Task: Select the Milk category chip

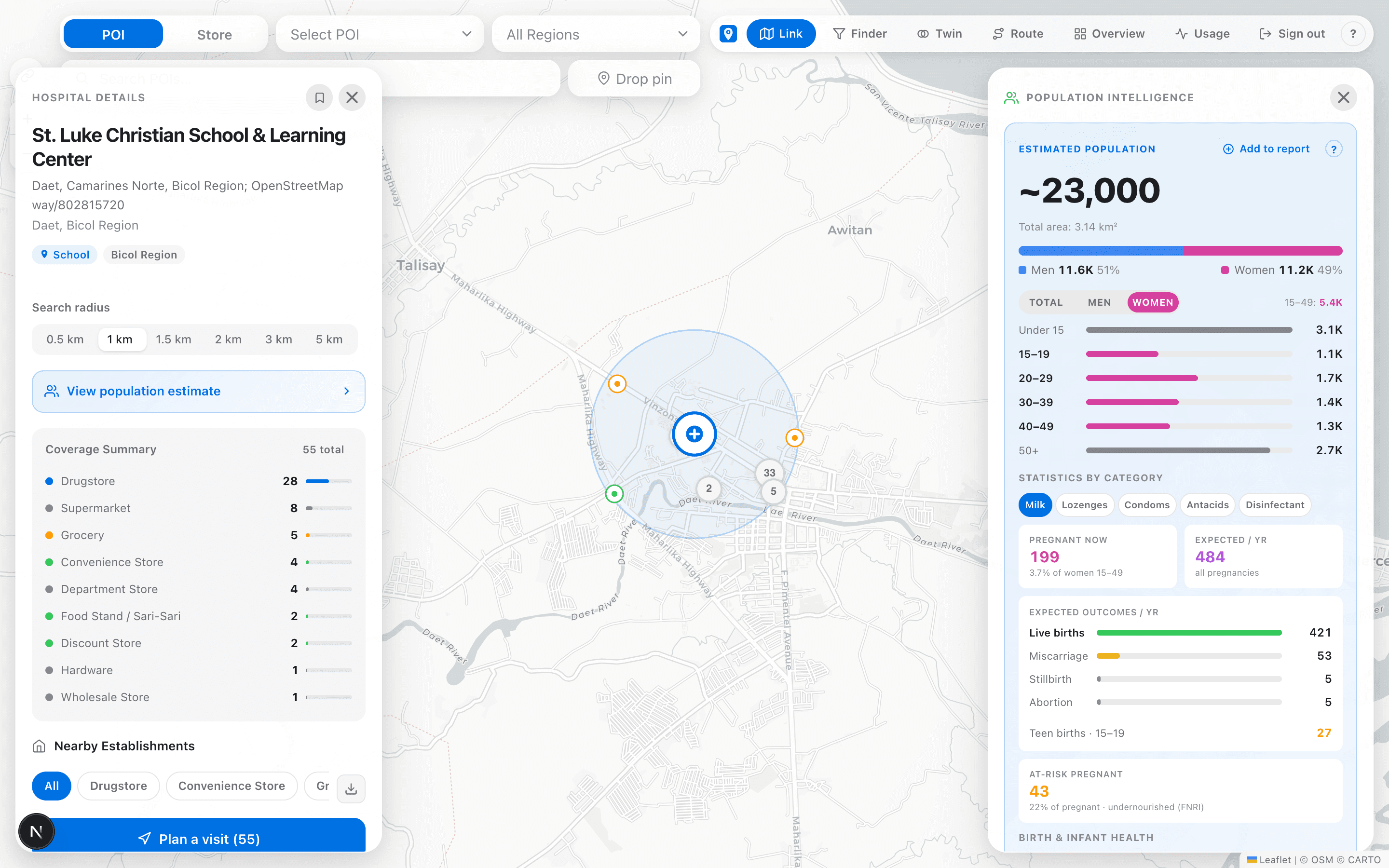Action: pos(1035,505)
